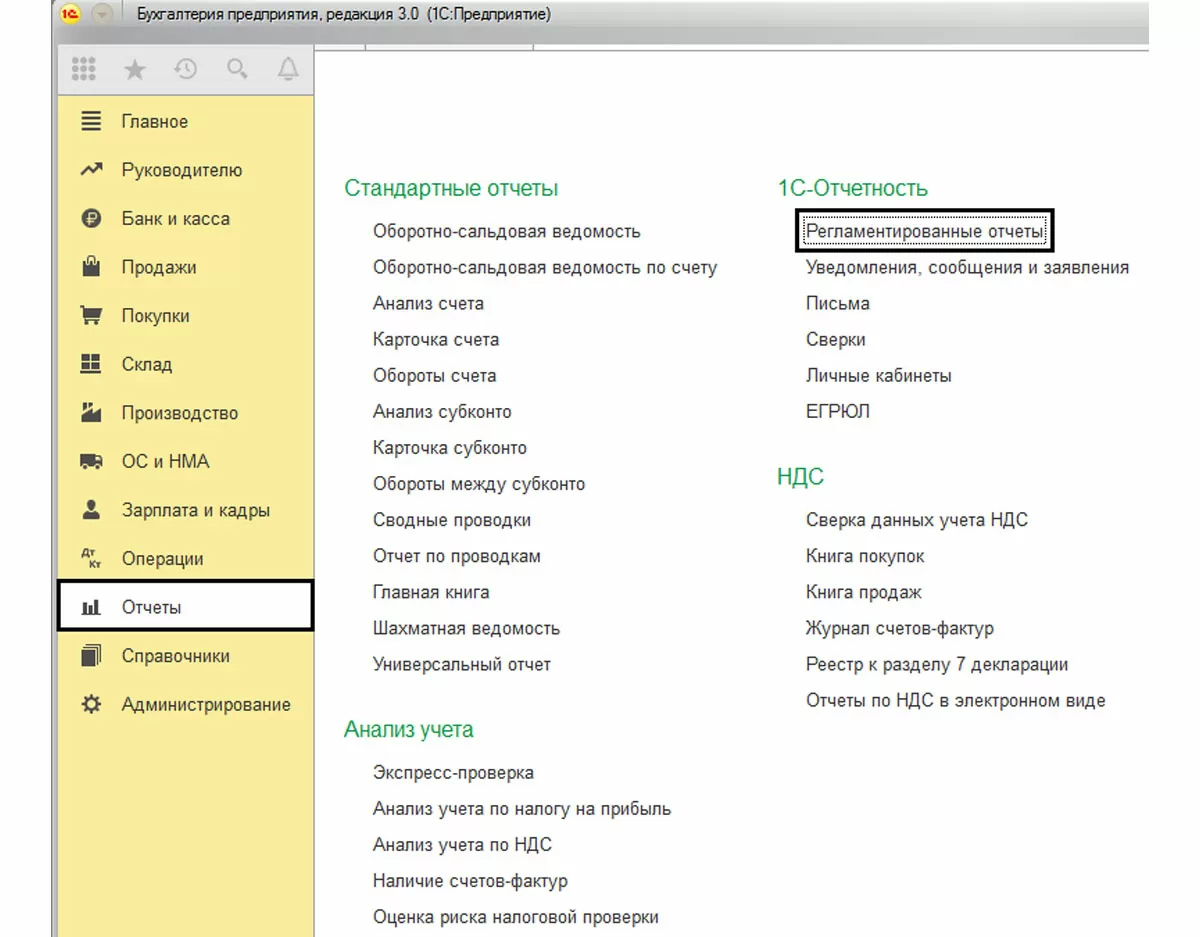Open the Шахматная ведомость report
Viewport: 1200px width, 937px height.
(x=467, y=629)
